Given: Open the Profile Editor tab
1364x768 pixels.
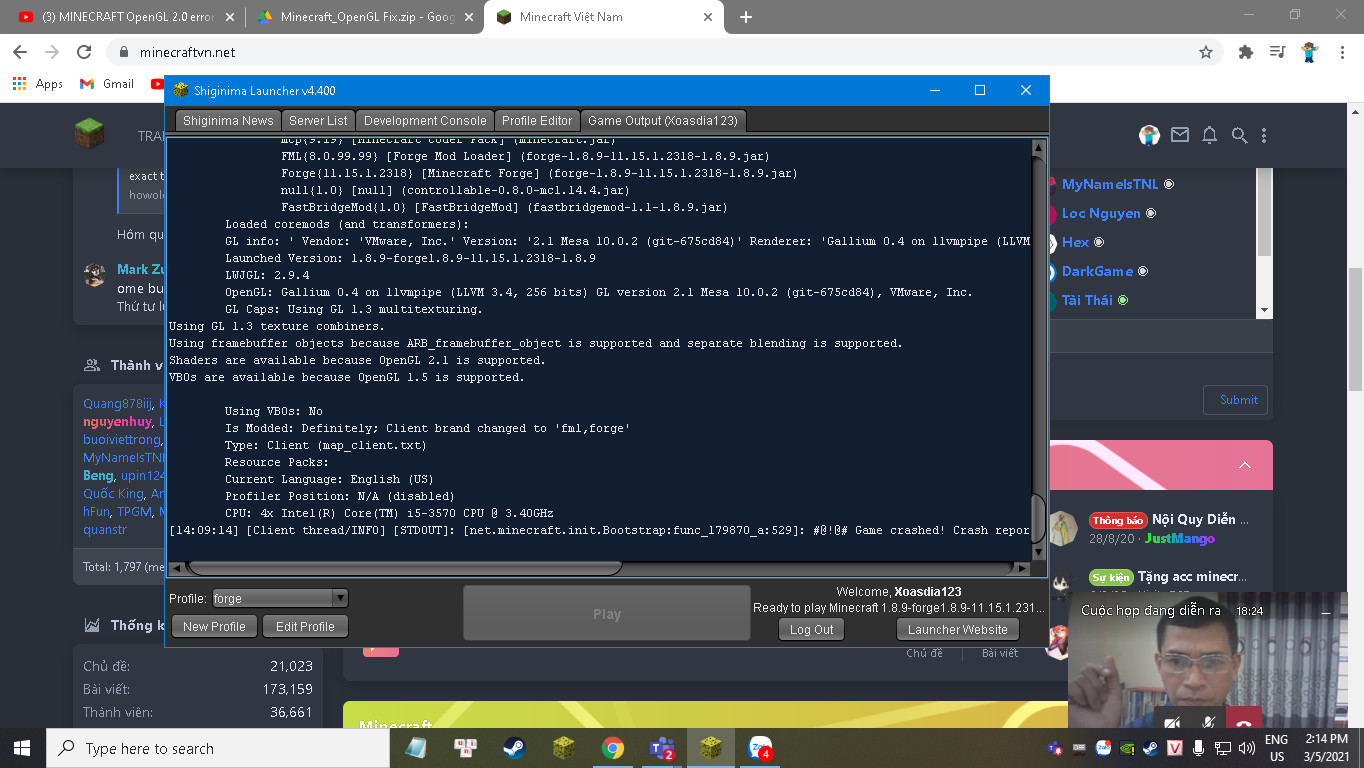Looking at the screenshot, I should (537, 120).
